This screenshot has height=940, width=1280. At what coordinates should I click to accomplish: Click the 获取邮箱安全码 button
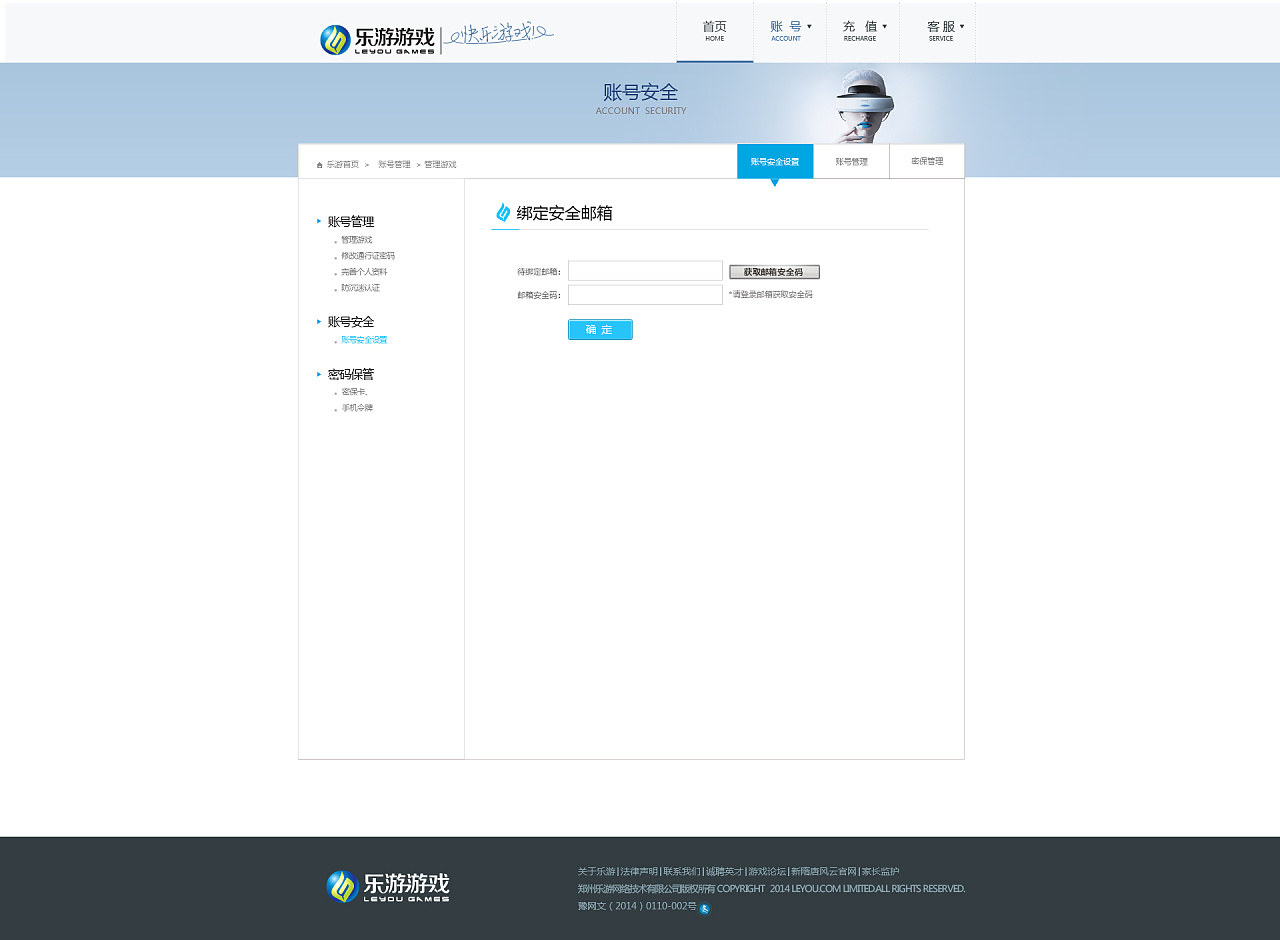[x=774, y=271]
